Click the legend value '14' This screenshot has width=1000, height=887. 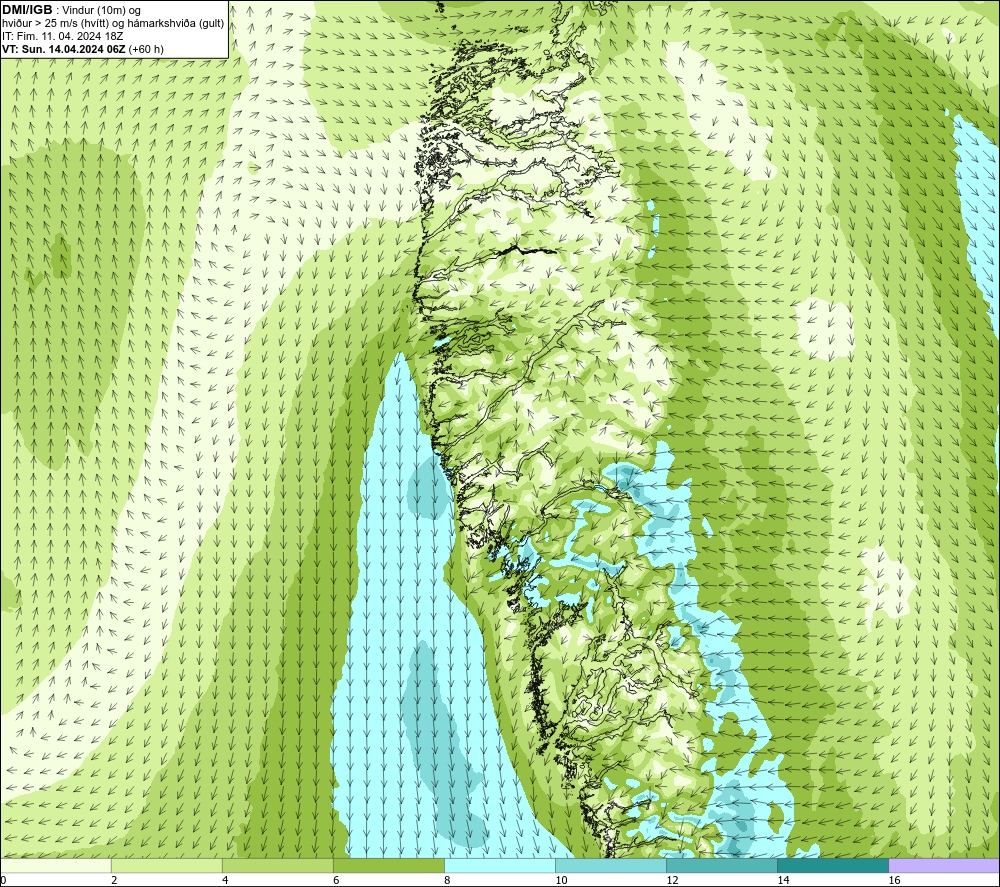tap(783, 881)
